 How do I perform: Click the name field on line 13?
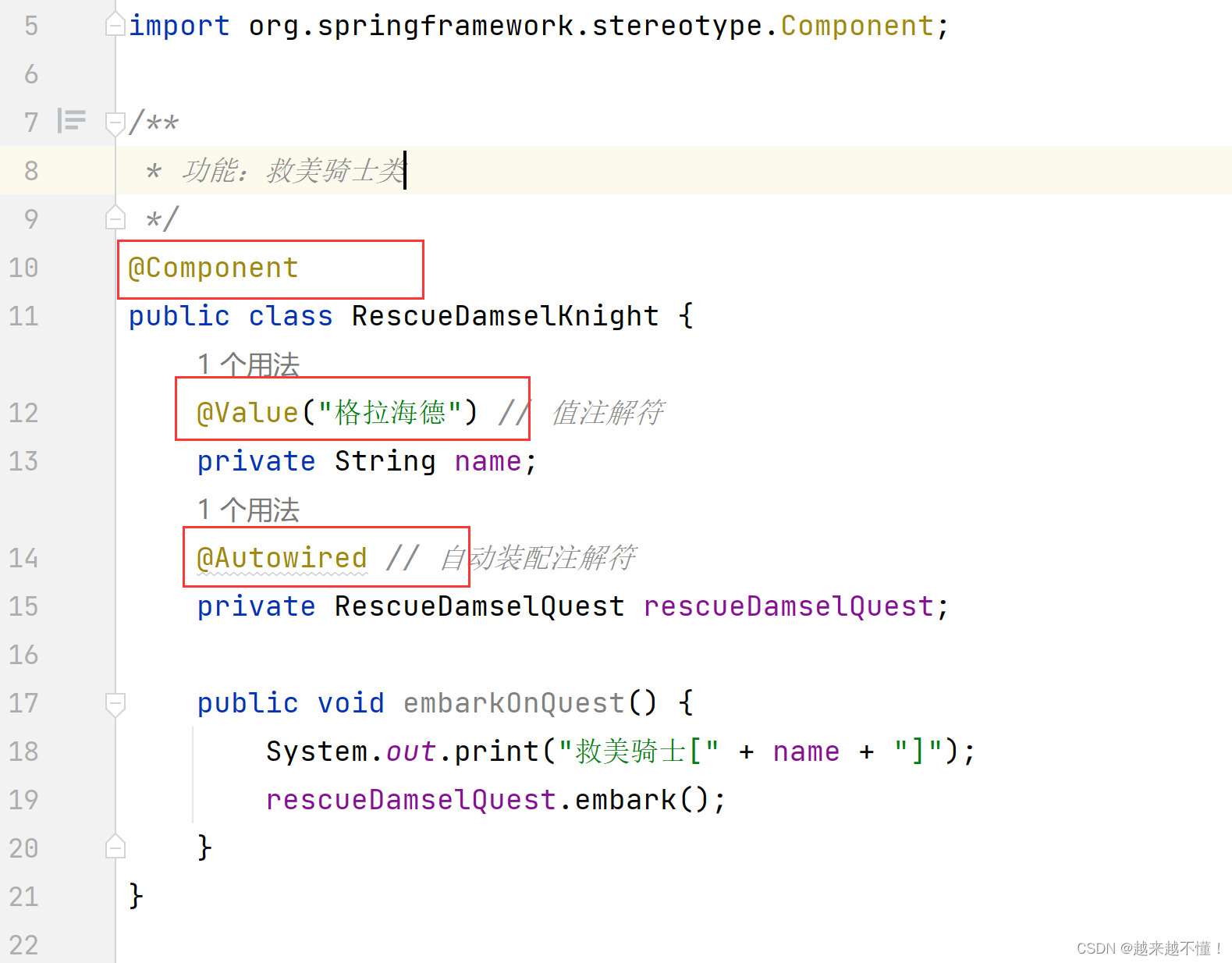[x=488, y=461]
